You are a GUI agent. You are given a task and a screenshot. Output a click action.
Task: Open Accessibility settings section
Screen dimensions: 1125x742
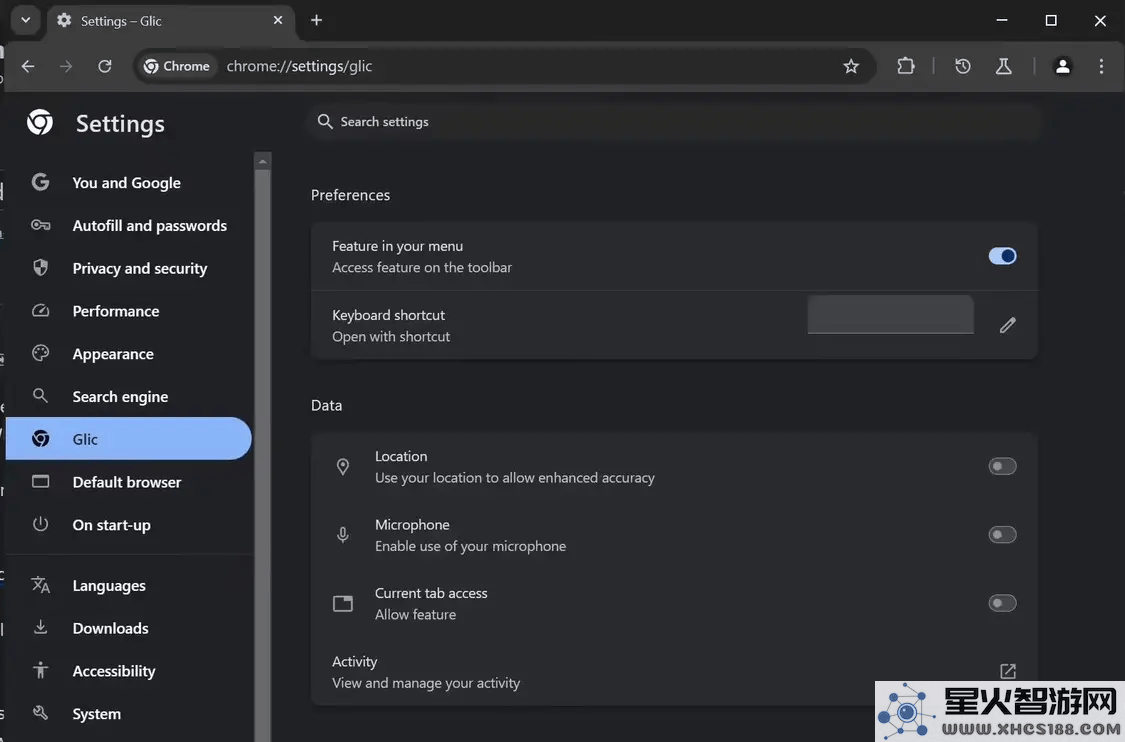pos(128,670)
